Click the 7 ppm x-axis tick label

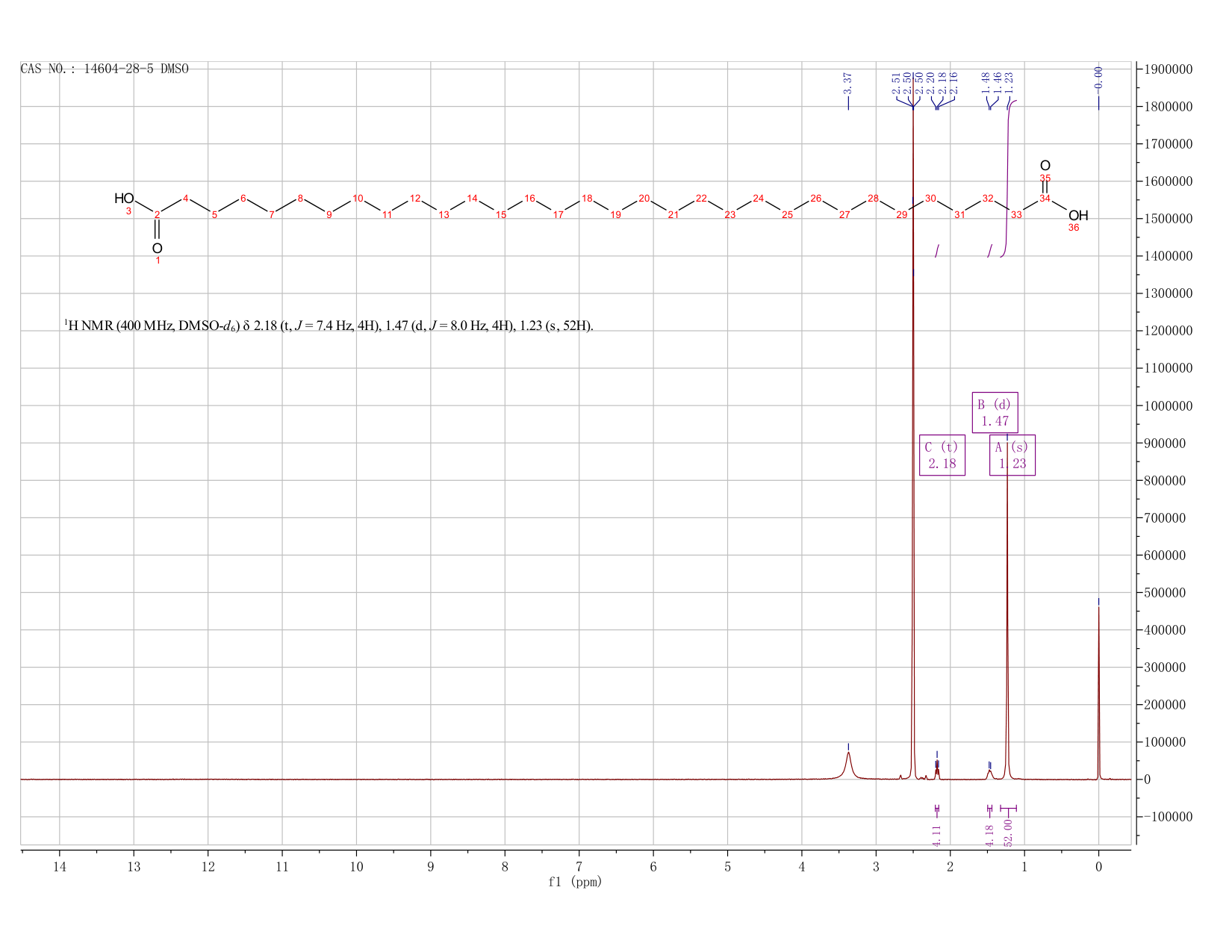click(579, 866)
